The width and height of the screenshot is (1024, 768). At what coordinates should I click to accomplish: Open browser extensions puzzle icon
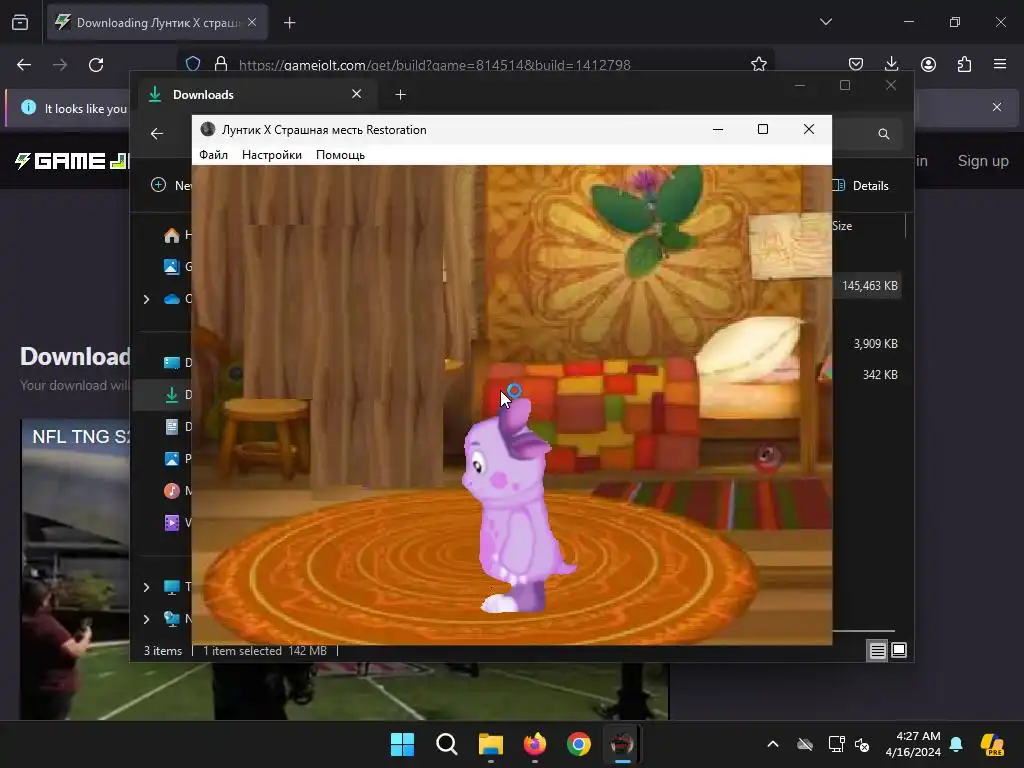pos(964,64)
